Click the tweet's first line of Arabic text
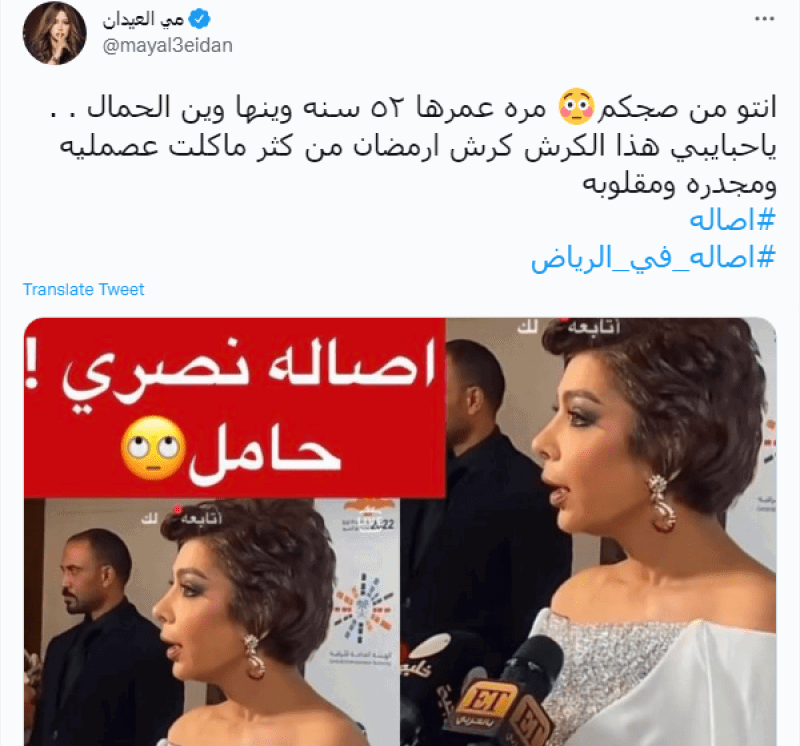The width and height of the screenshot is (800, 746). 413,108
